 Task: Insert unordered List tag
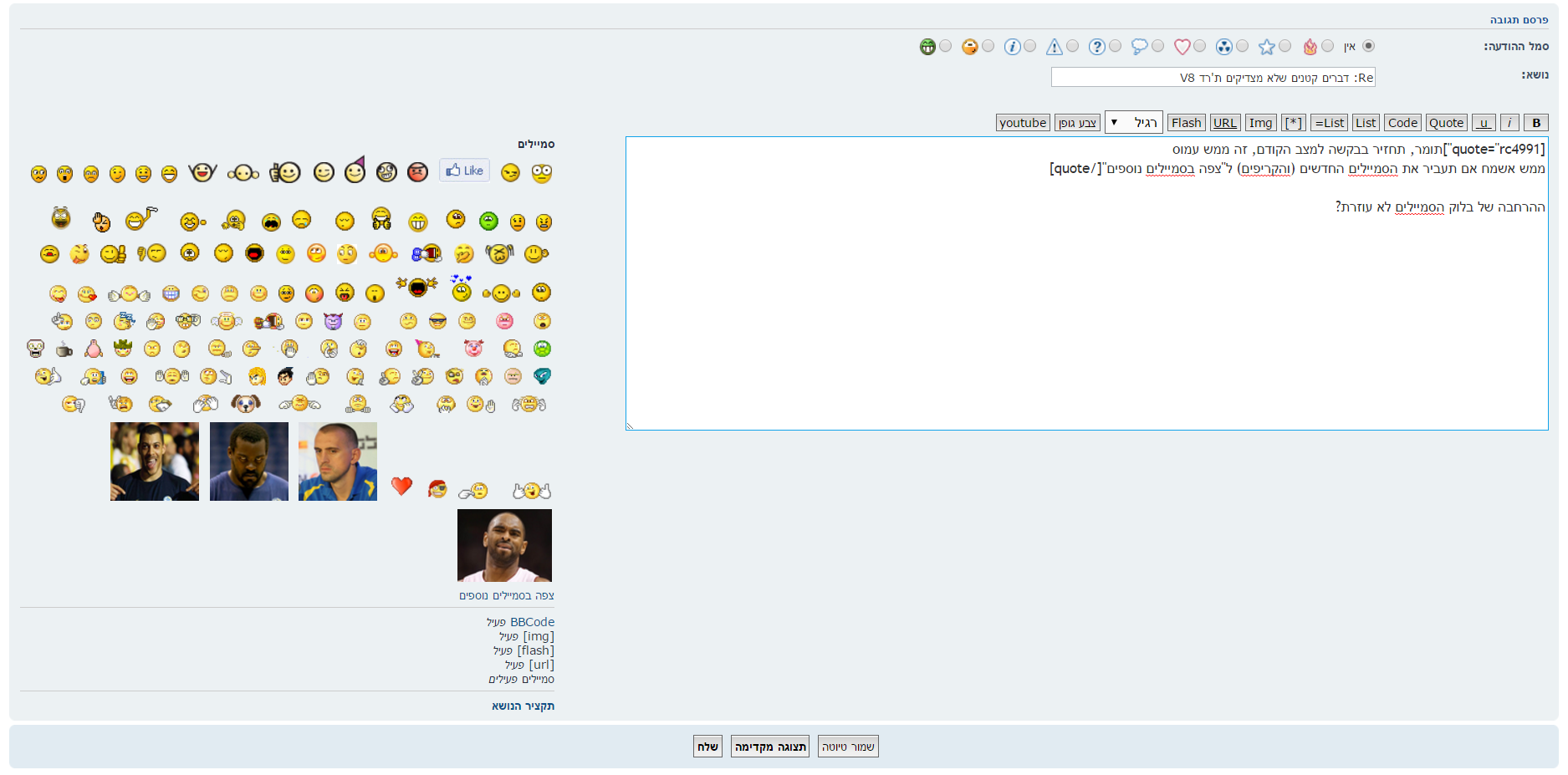1366,123
